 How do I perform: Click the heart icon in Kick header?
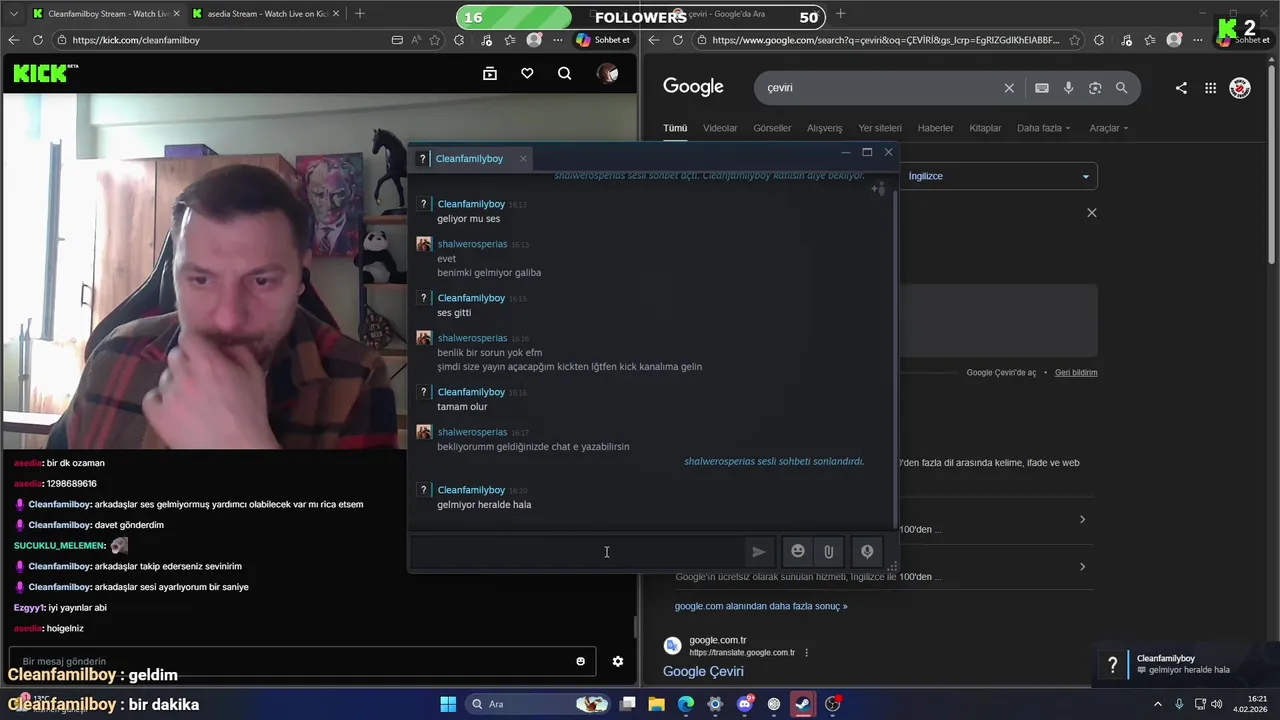[x=527, y=73]
